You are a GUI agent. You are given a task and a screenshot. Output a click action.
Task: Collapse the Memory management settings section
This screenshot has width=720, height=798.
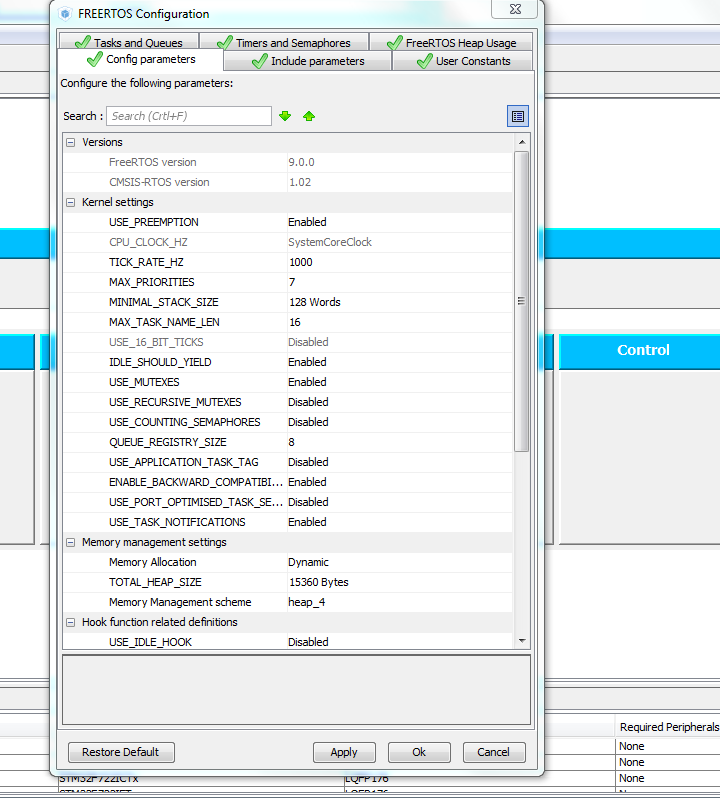[71, 543]
